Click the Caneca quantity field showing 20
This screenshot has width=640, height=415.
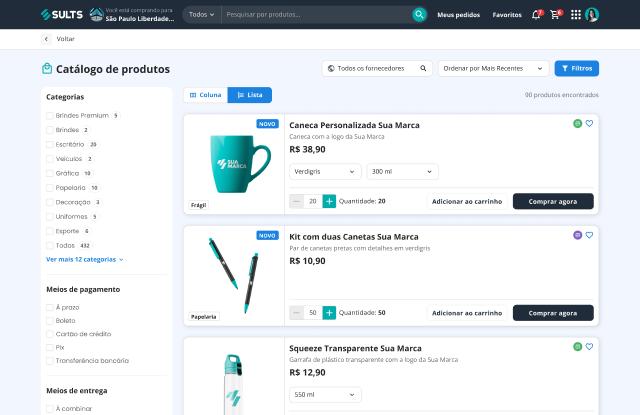(x=313, y=201)
